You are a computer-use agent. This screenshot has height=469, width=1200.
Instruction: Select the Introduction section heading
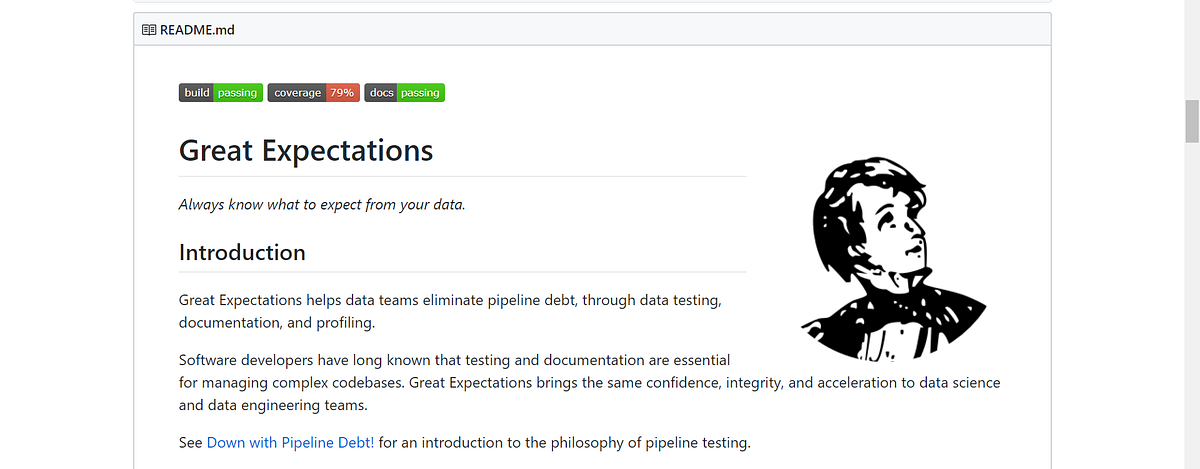[242, 253]
